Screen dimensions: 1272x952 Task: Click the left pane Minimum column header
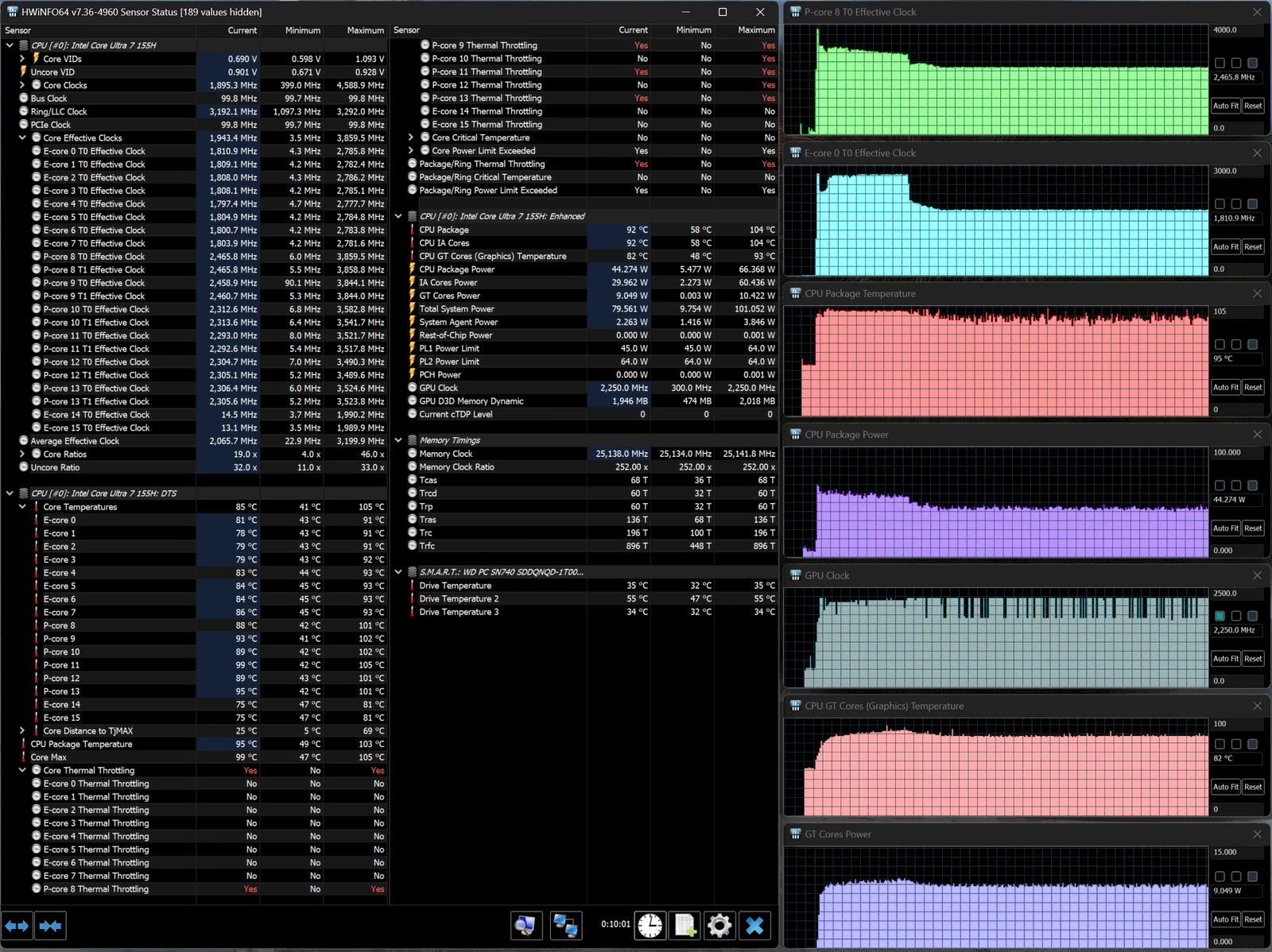click(292, 30)
